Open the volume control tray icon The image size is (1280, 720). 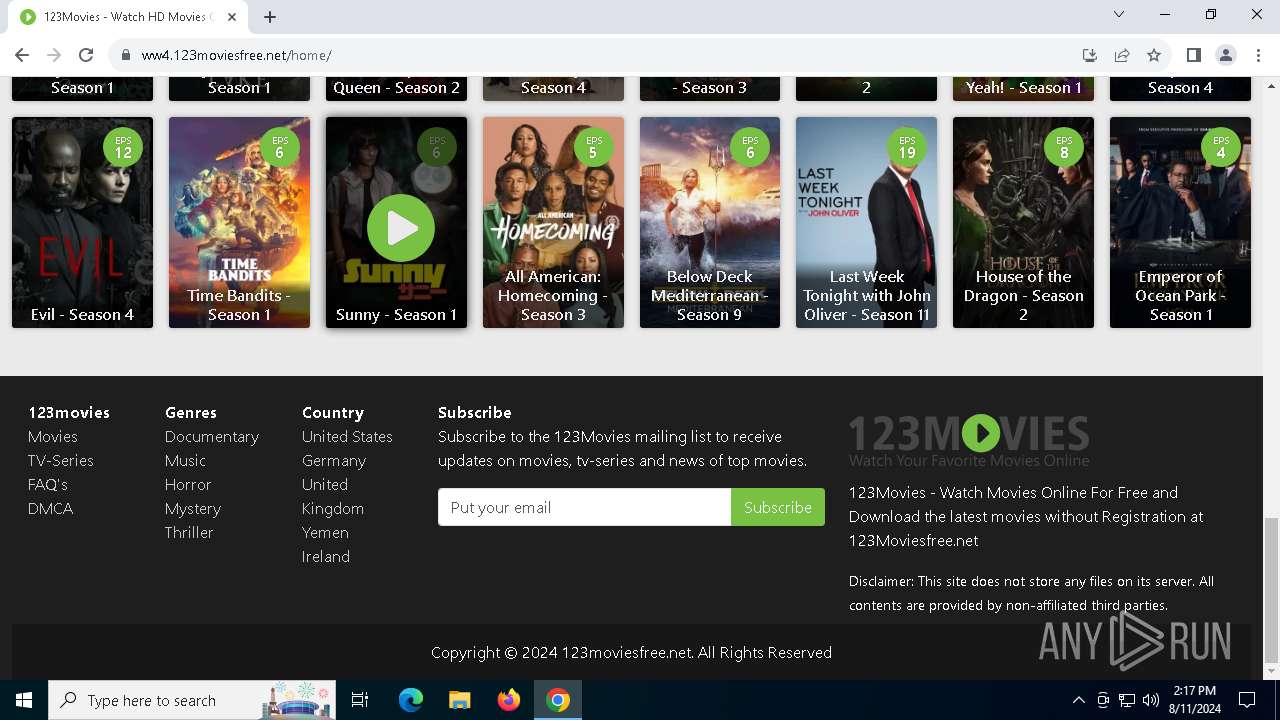[x=1151, y=700]
